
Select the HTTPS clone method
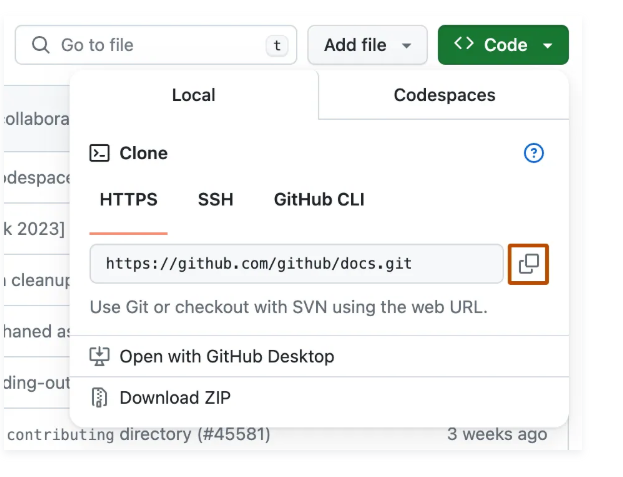coord(129,199)
